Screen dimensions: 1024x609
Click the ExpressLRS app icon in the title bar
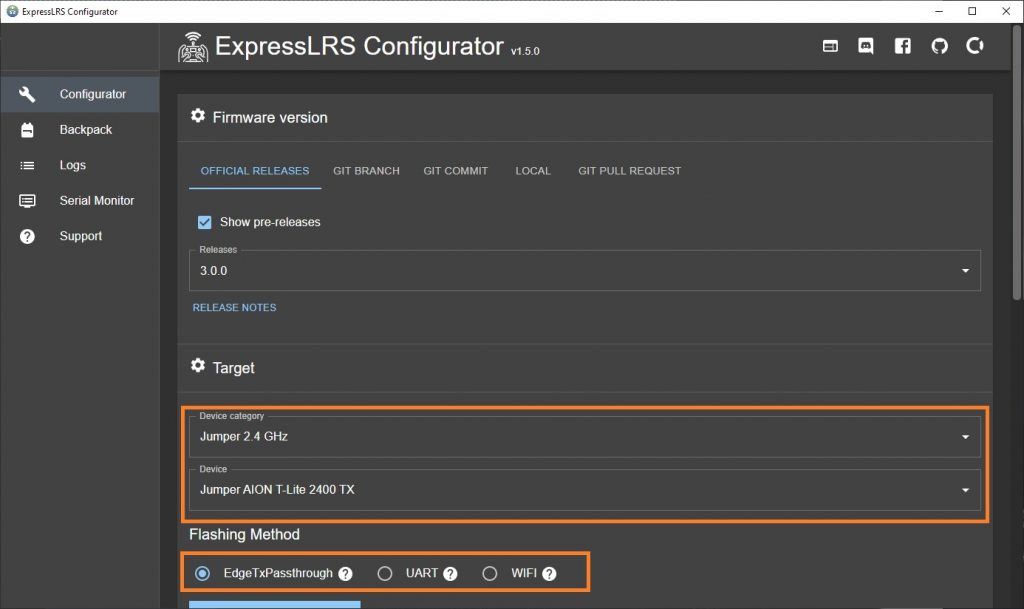tap(12, 11)
